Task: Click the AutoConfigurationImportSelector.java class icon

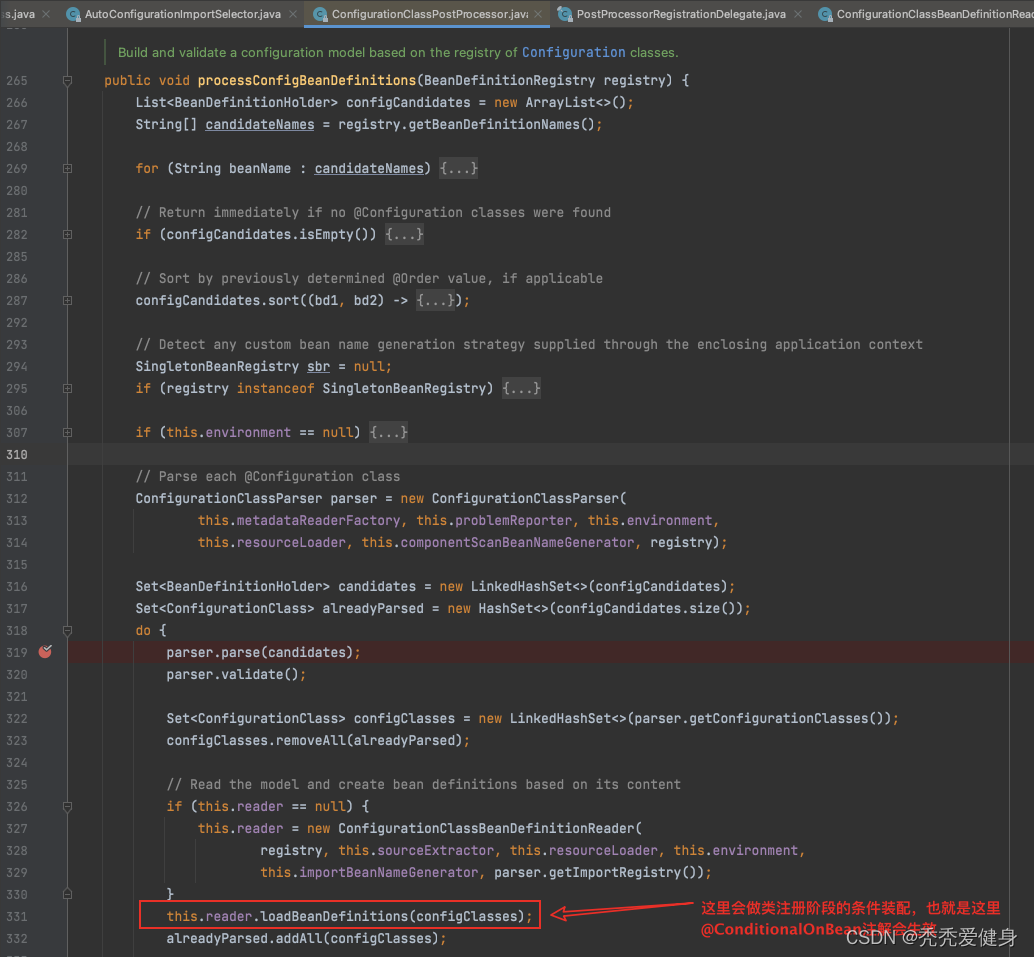Action: (x=73, y=14)
